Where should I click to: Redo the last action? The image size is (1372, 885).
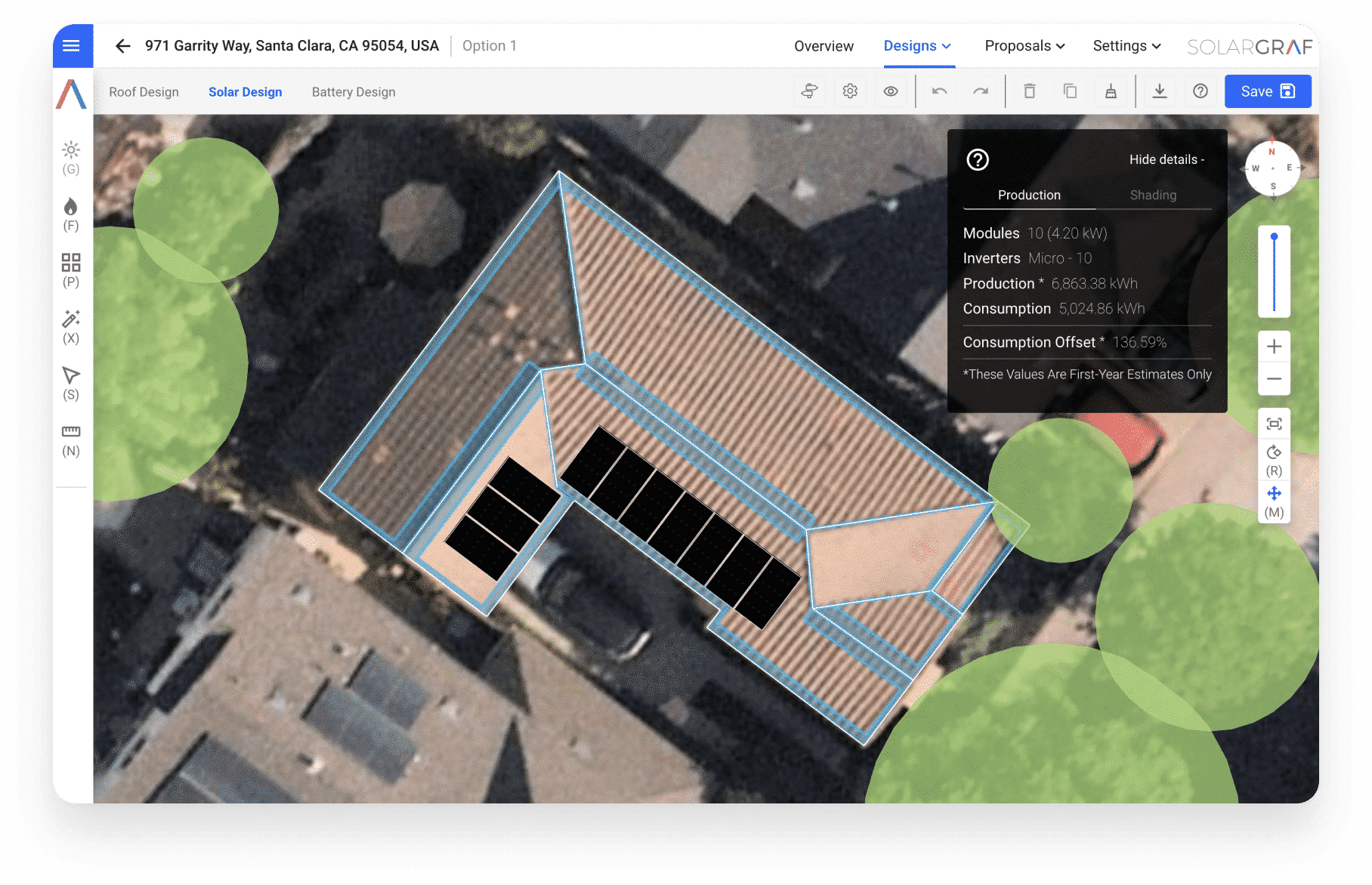(981, 91)
